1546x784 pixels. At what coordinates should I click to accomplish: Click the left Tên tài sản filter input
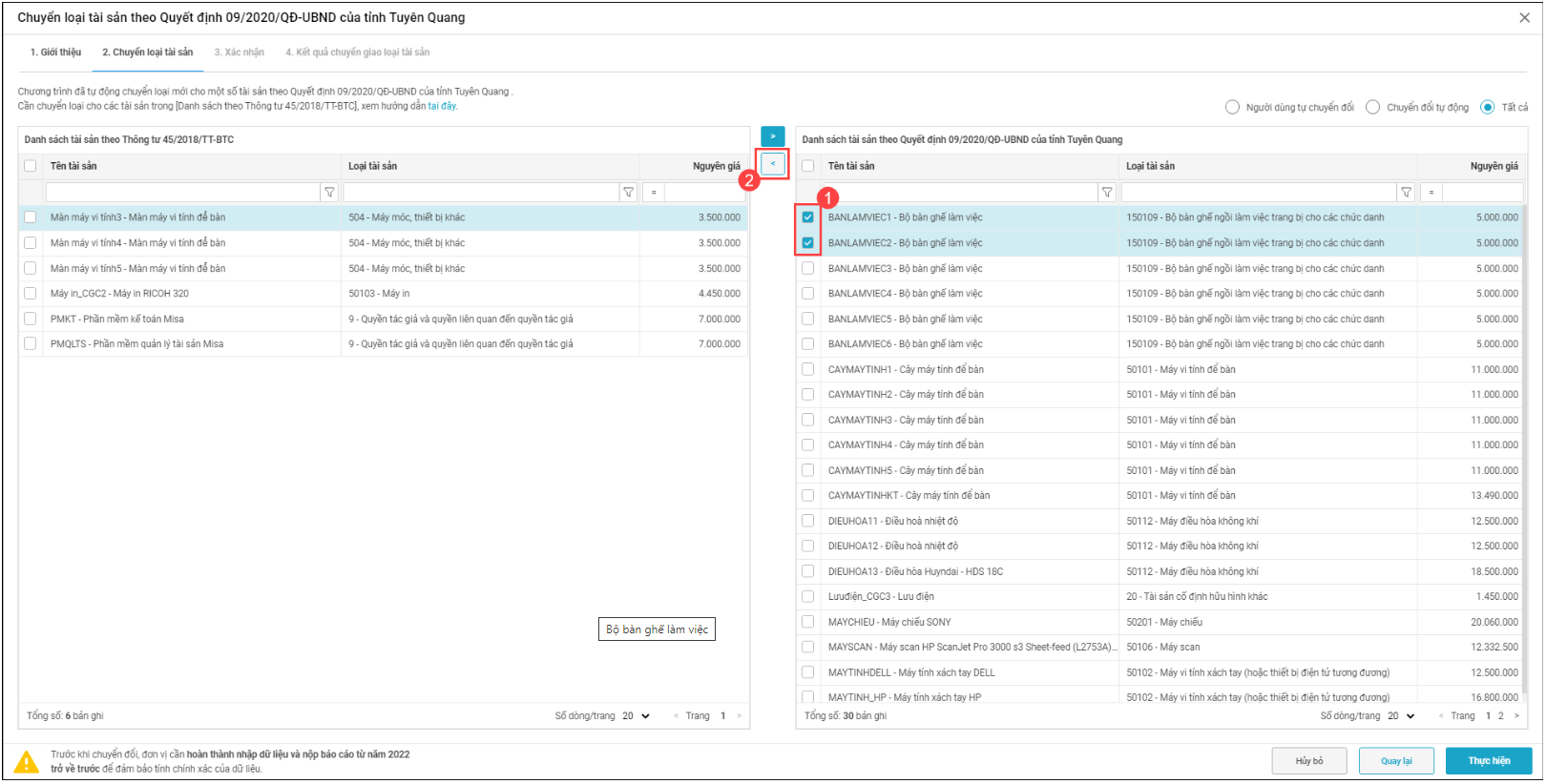(x=182, y=193)
